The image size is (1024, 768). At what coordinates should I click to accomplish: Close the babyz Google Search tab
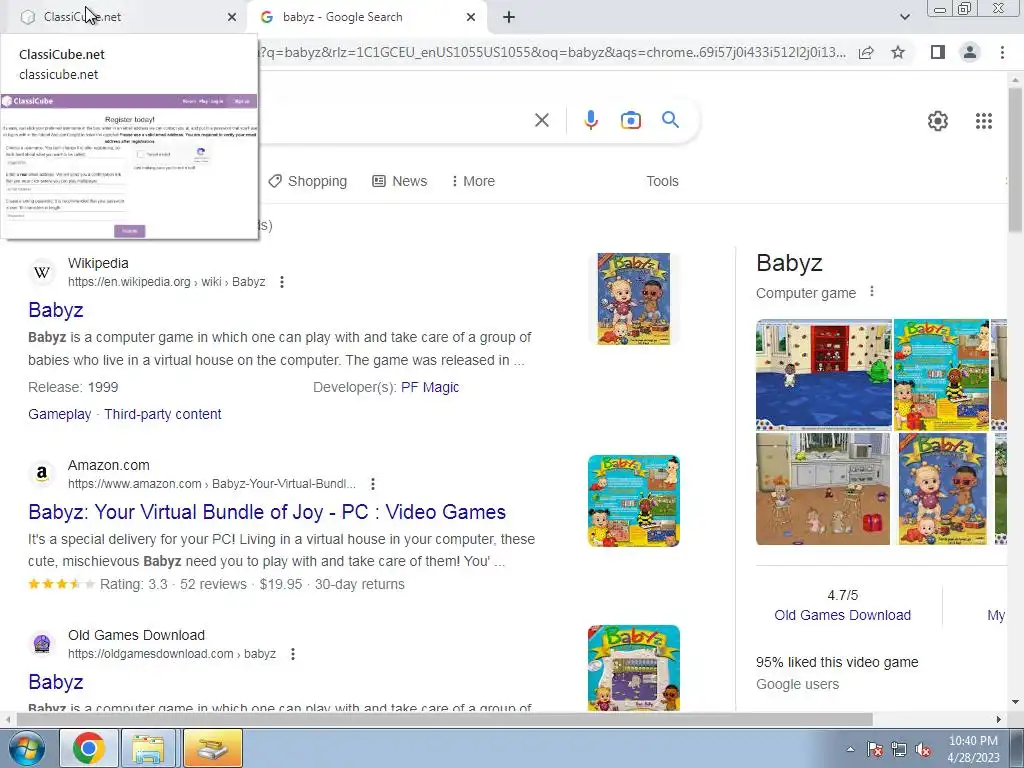(x=471, y=17)
